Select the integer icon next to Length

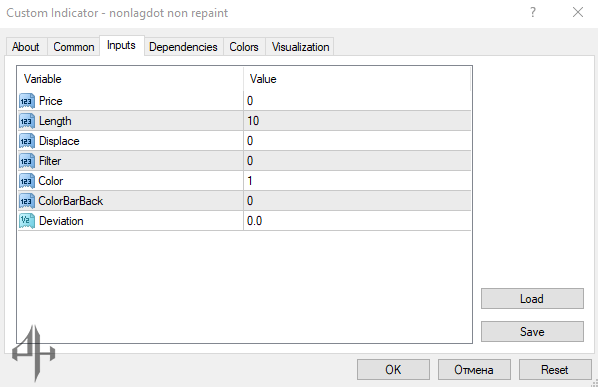27,121
